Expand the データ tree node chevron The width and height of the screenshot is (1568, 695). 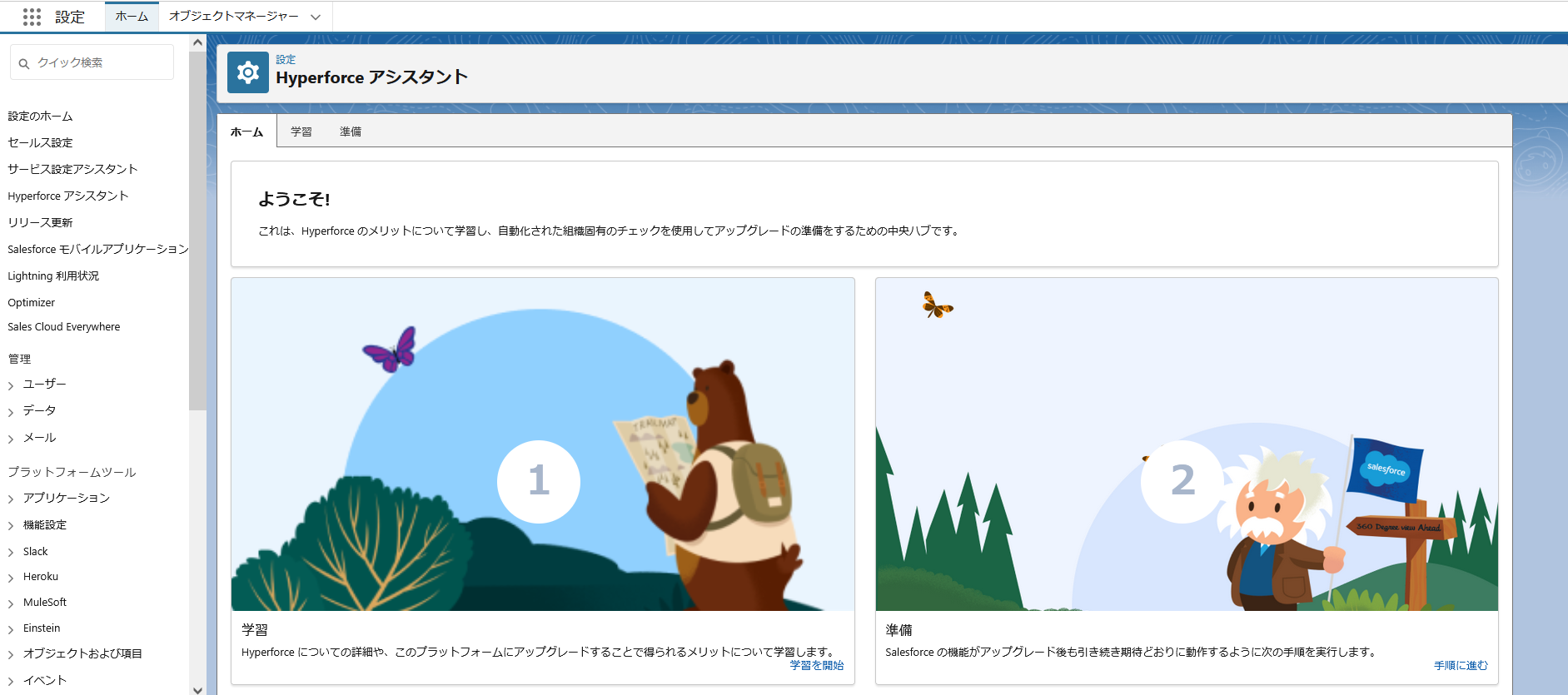pos(11,412)
